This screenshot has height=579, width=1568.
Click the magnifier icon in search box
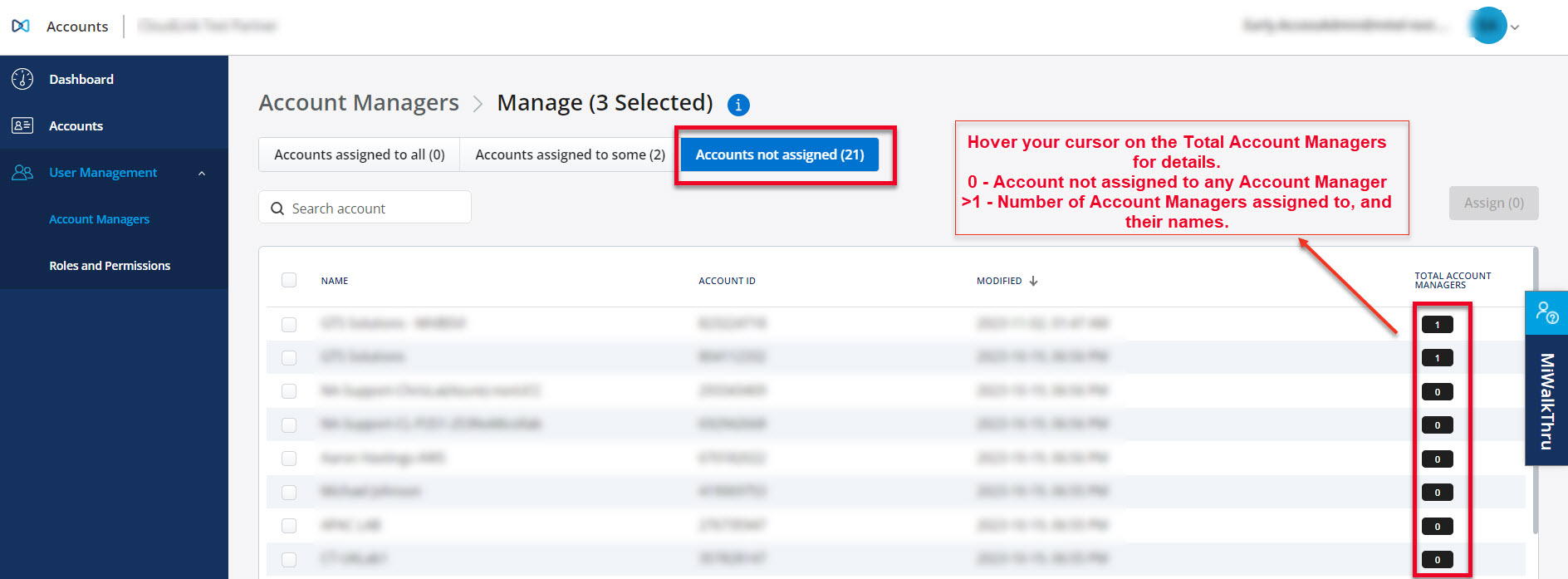tap(277, 209)
